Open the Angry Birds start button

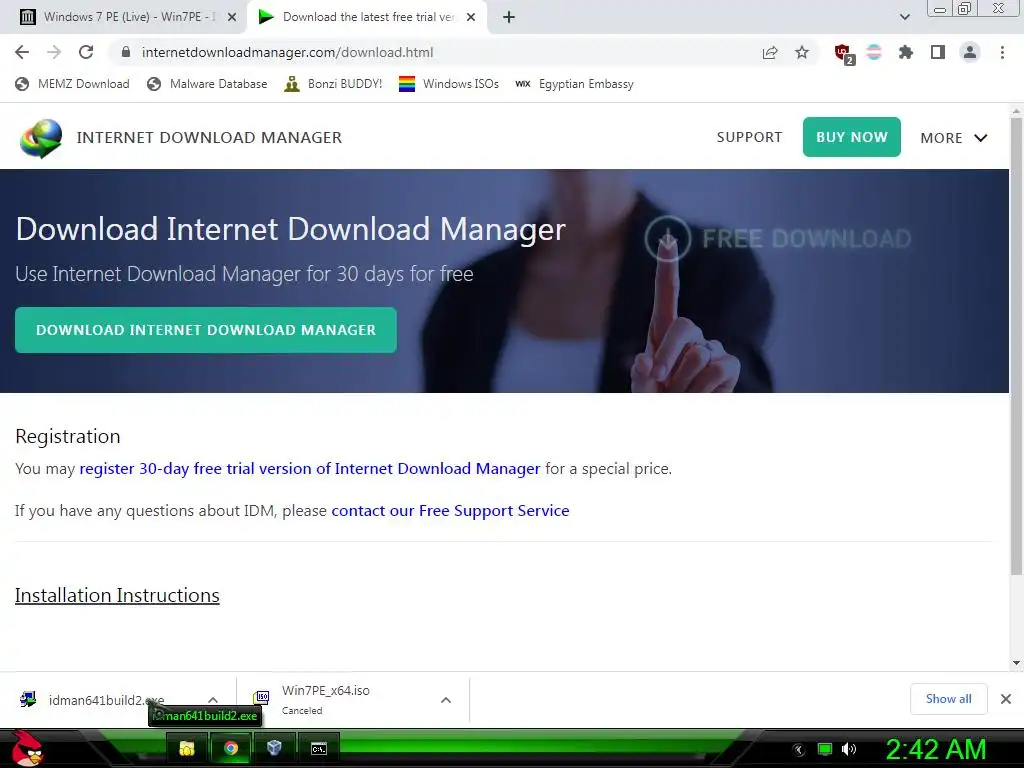point(28,748)
